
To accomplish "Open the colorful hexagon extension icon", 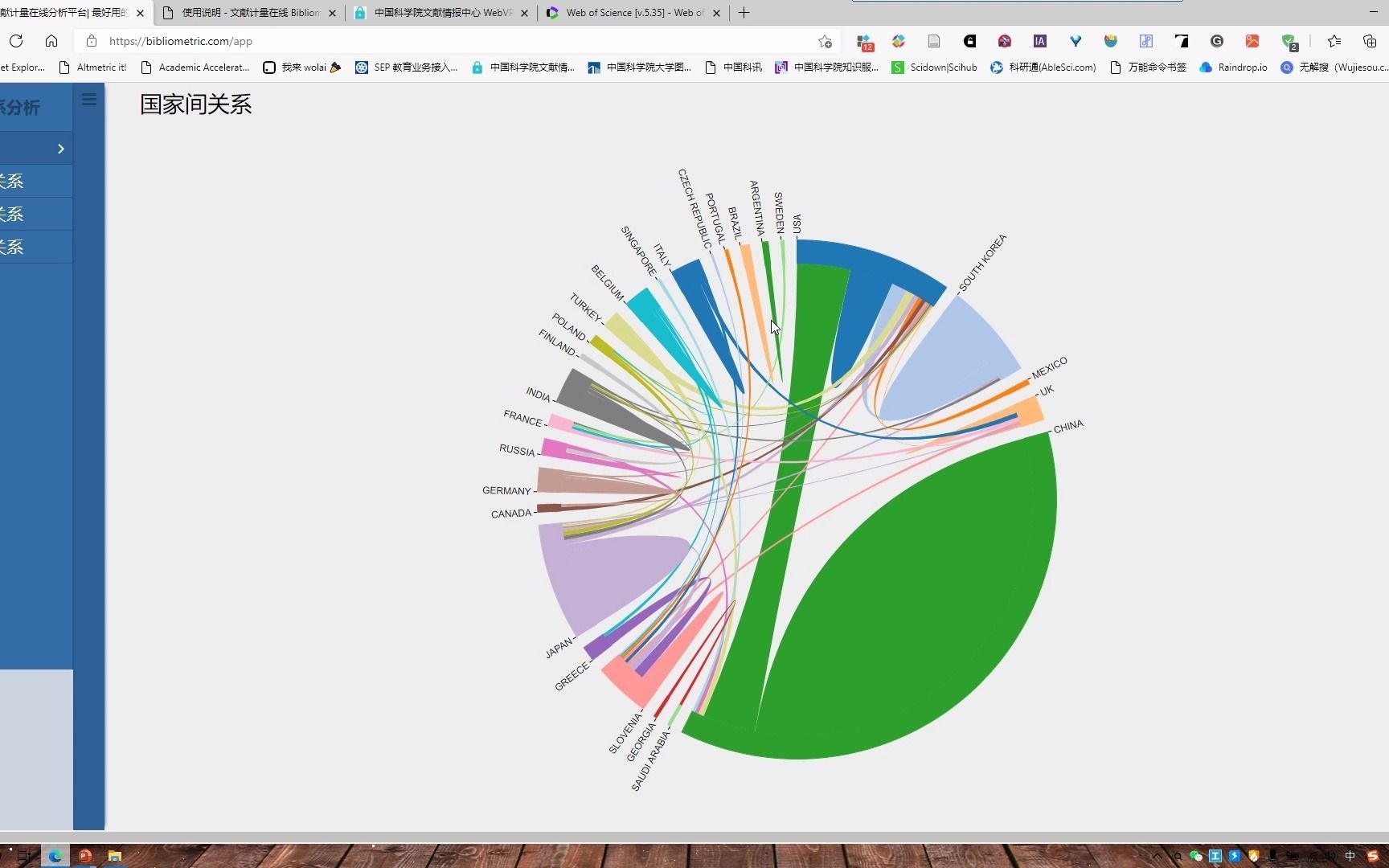I will point(899,41).
